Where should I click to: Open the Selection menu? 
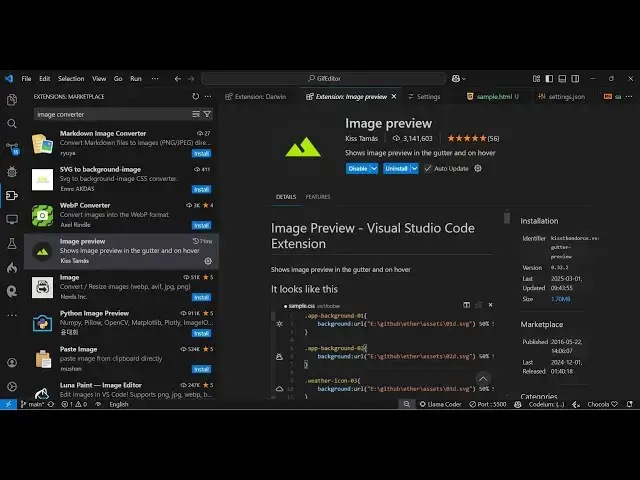[x=71, y=78]
